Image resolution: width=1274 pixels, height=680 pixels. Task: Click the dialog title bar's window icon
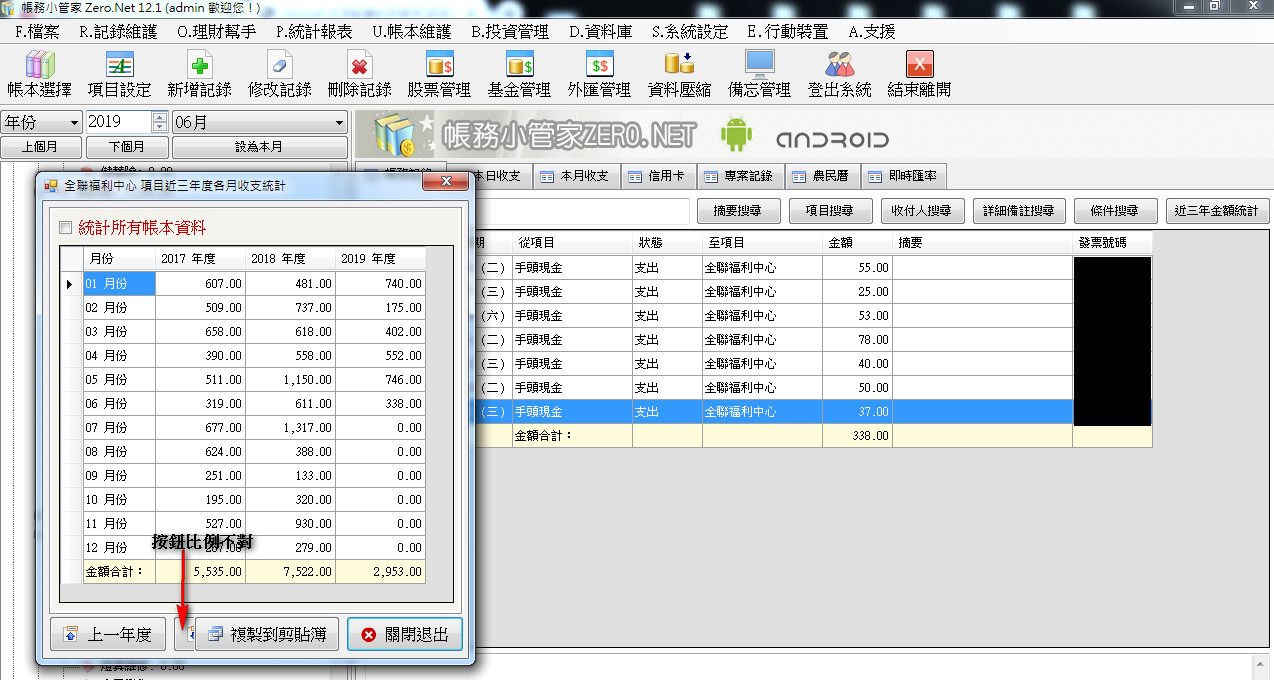[x=51, y=185]
